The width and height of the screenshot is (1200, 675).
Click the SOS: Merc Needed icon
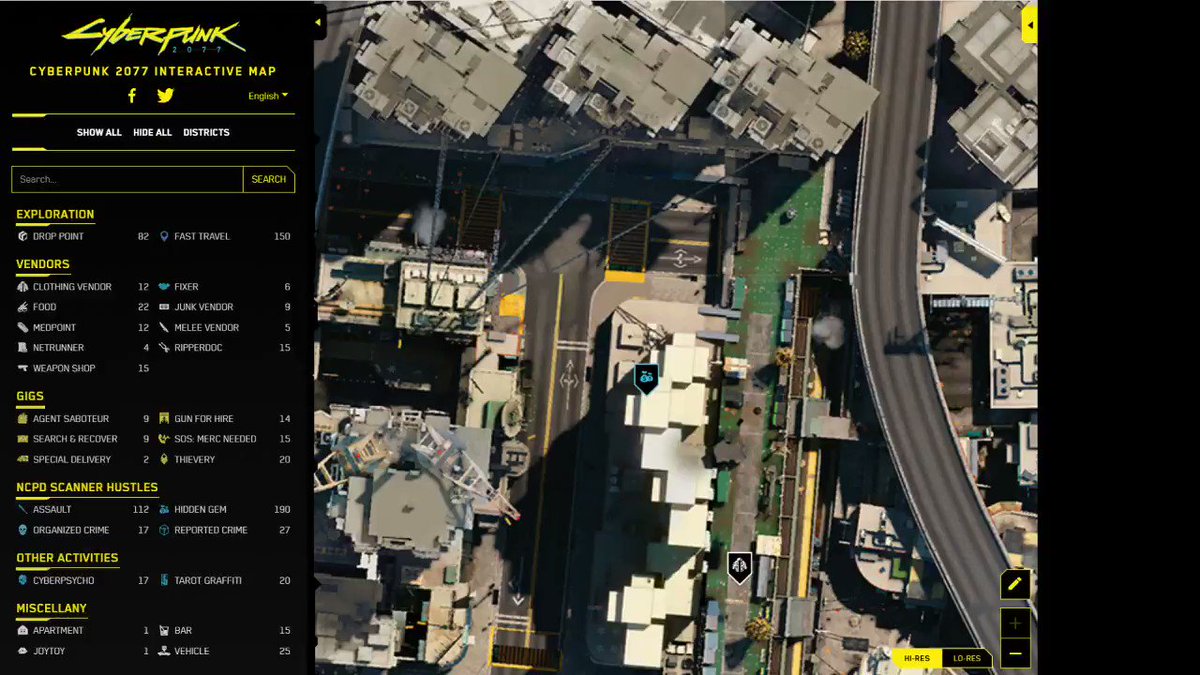[x=164, y=439]
